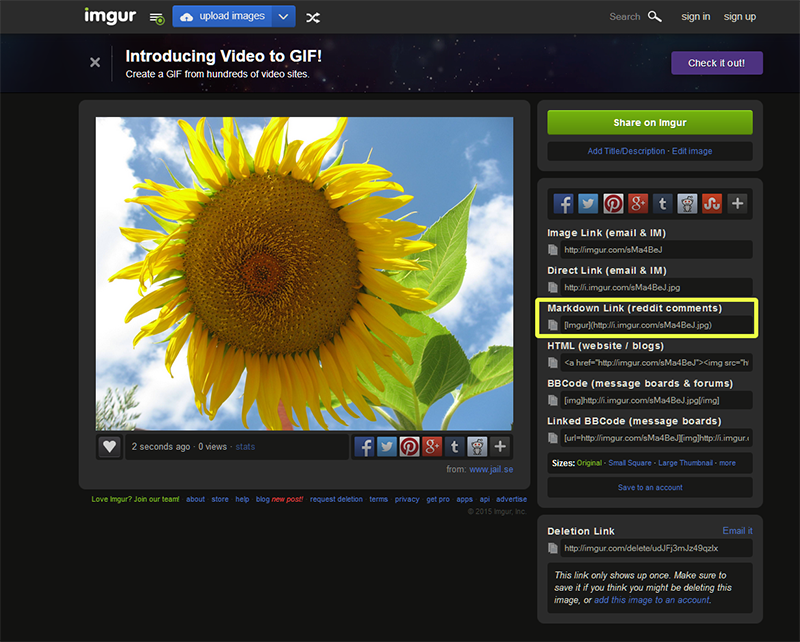Click the Check it out! button
Viewport: 800px width, 642px height.
[716, 63]
